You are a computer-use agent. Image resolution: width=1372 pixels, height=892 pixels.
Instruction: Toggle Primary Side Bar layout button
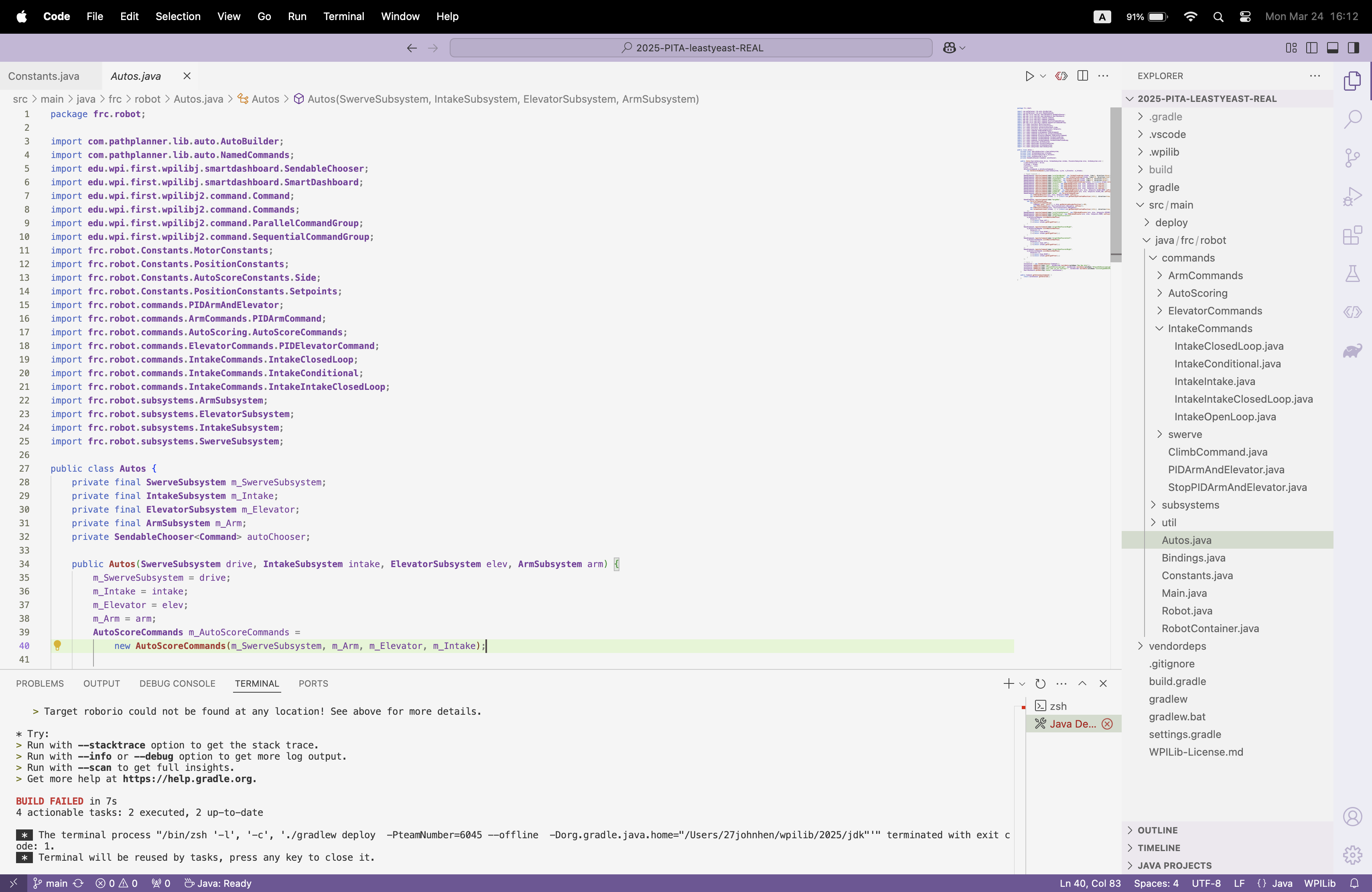pyautogui.click(x=1311, y=48)
